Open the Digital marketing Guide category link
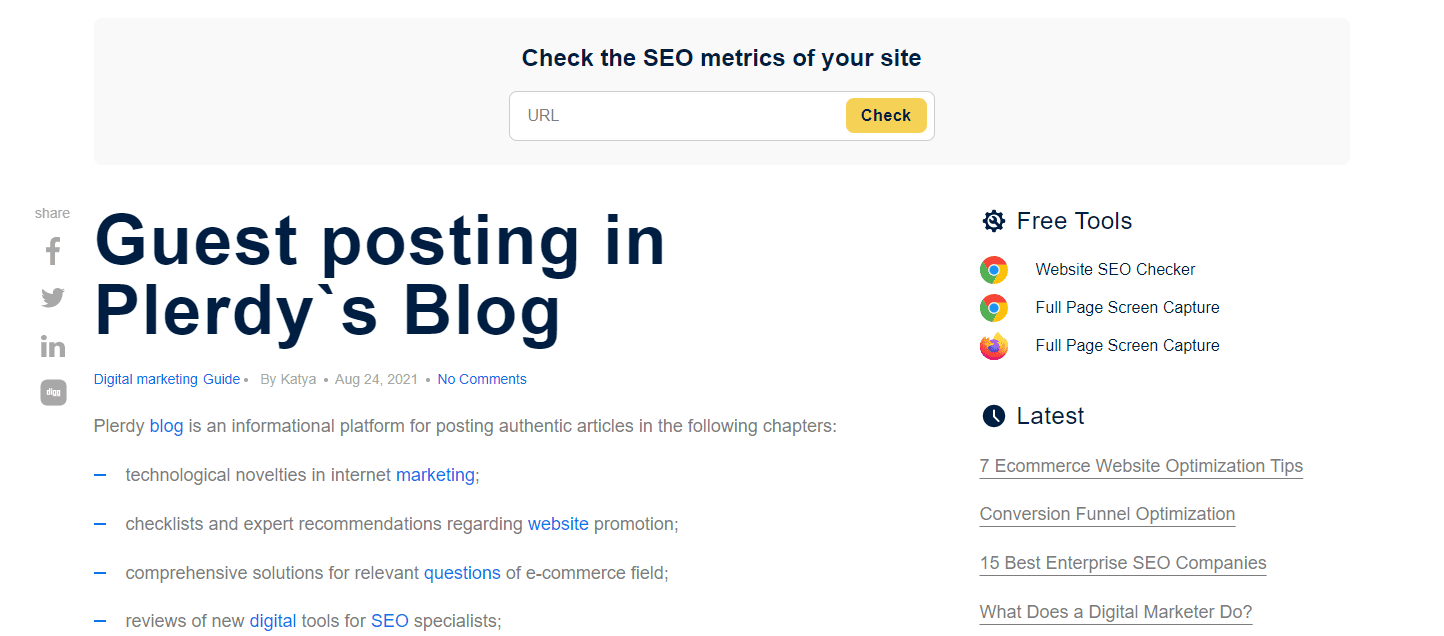 click(x=167, y=379)
